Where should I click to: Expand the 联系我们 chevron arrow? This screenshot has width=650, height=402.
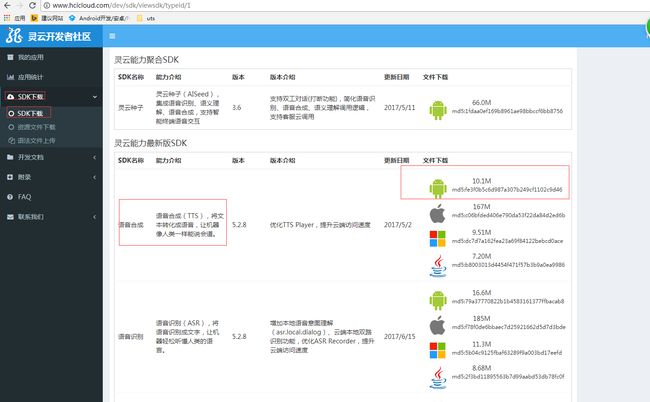click(95, 217)
